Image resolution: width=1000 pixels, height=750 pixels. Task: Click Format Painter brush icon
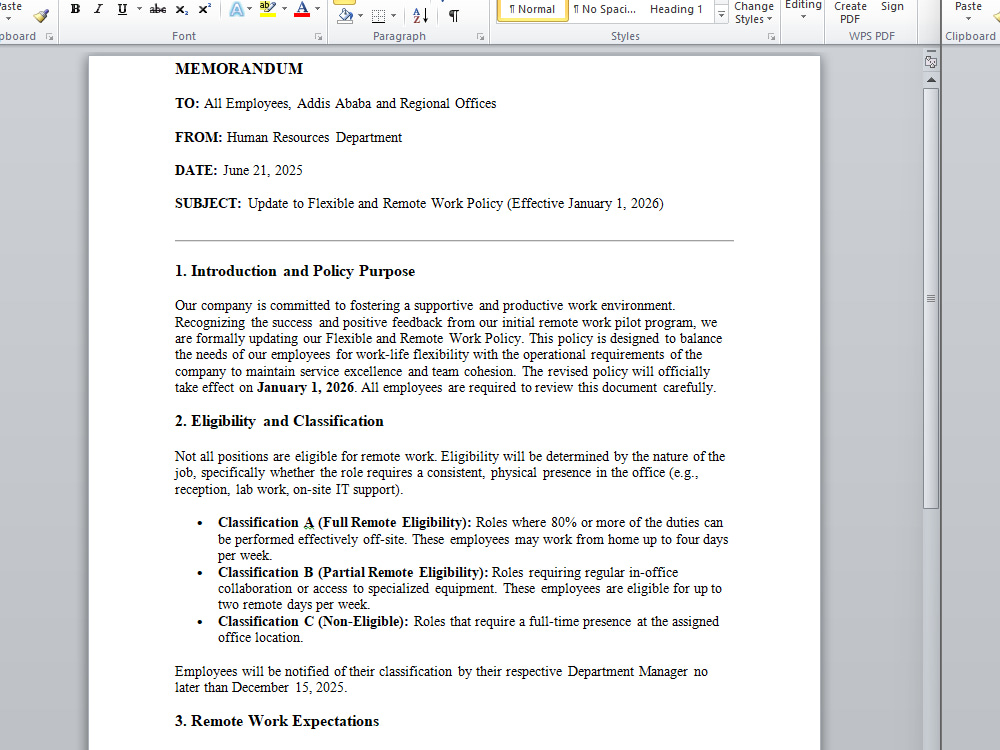42,15
